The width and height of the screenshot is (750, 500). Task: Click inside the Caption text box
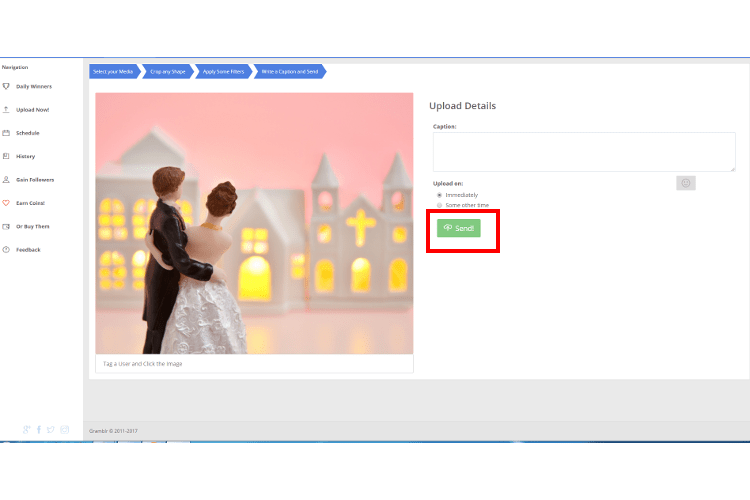(583, 152)
